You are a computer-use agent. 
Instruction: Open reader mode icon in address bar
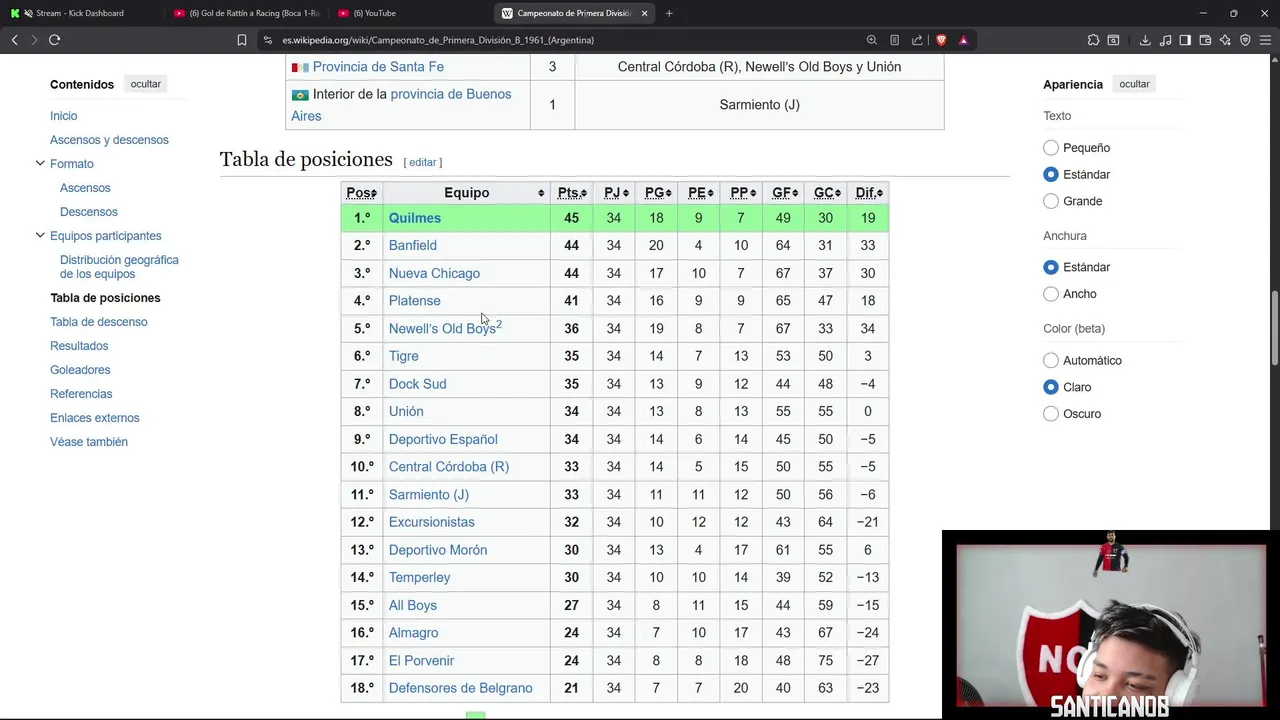[x=895, y=40]
